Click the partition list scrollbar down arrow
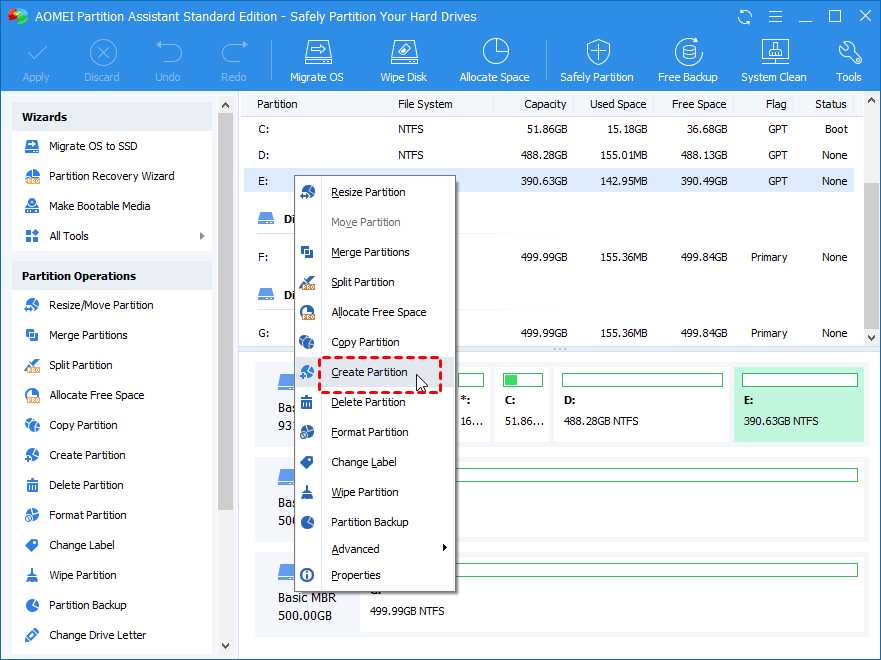Viewport: 881px width, 660px height. click(871, 338)
